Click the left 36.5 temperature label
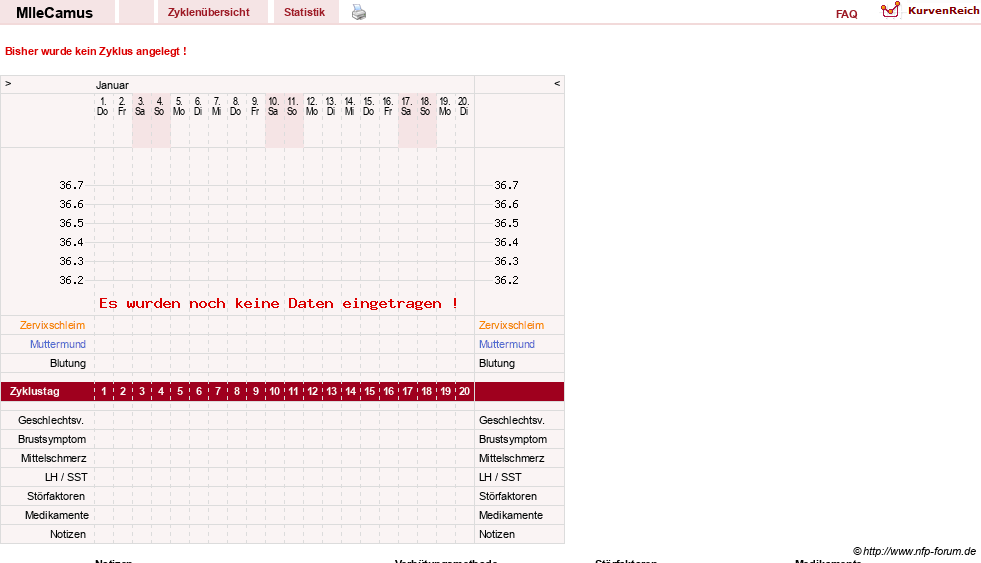This screenshot has width=981, height=563. pos(71,223)
